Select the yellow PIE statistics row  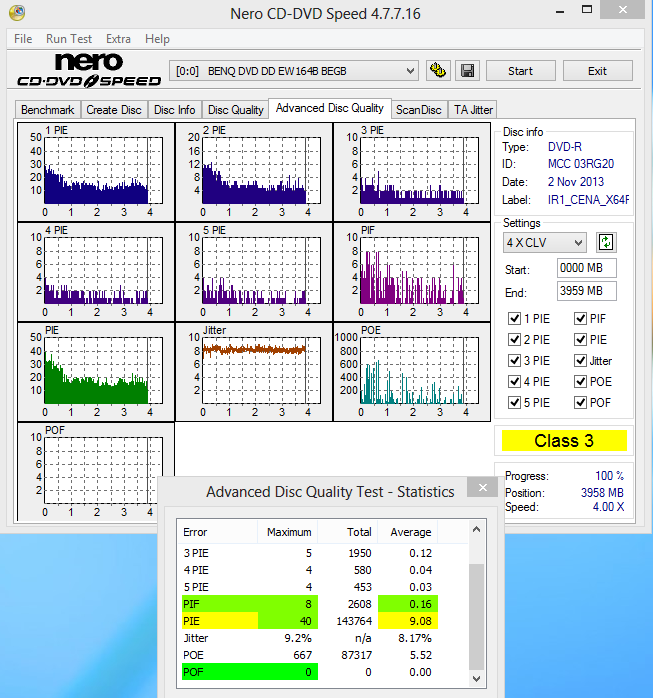coord(310,621)
